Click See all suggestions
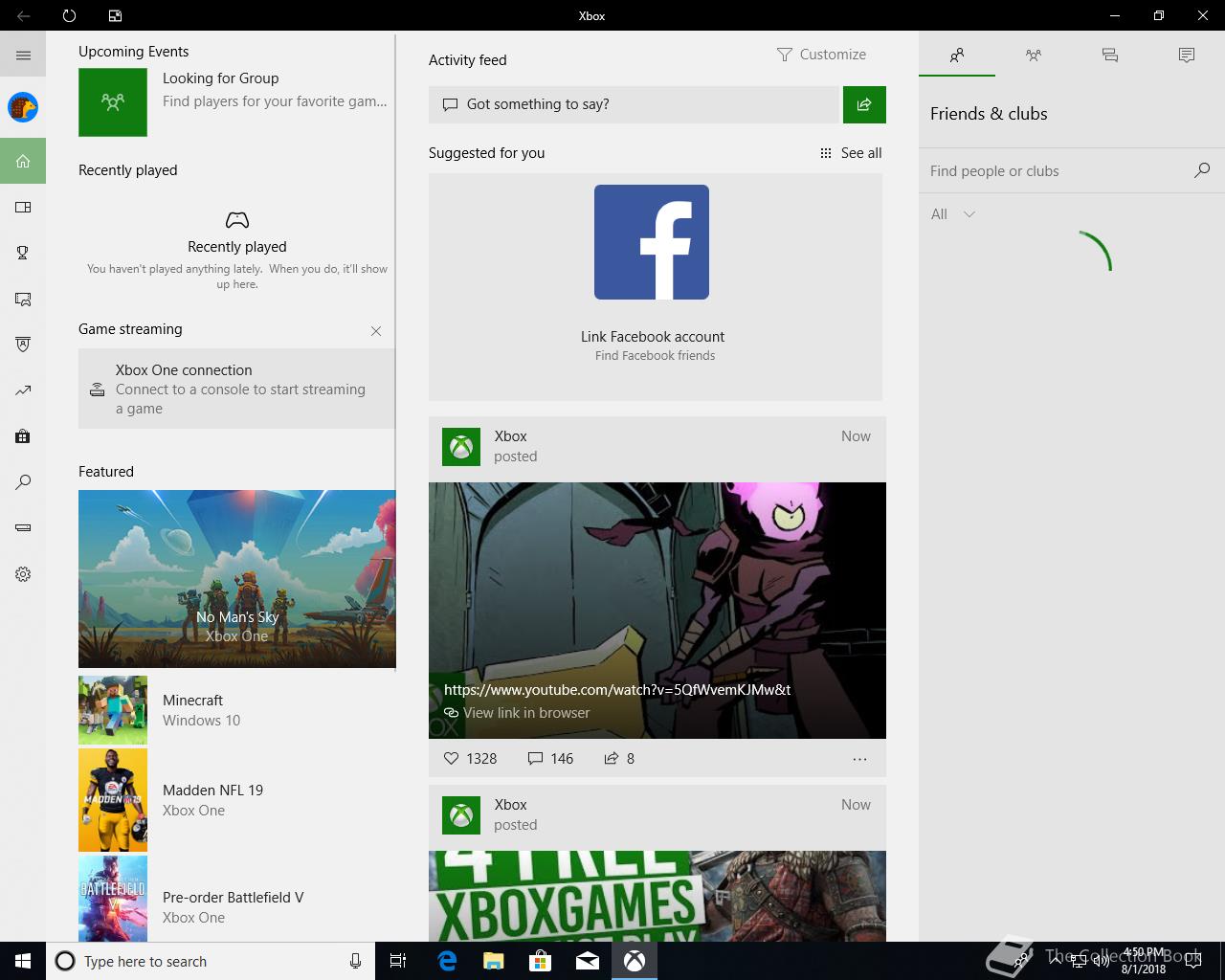 pos(851,153)
